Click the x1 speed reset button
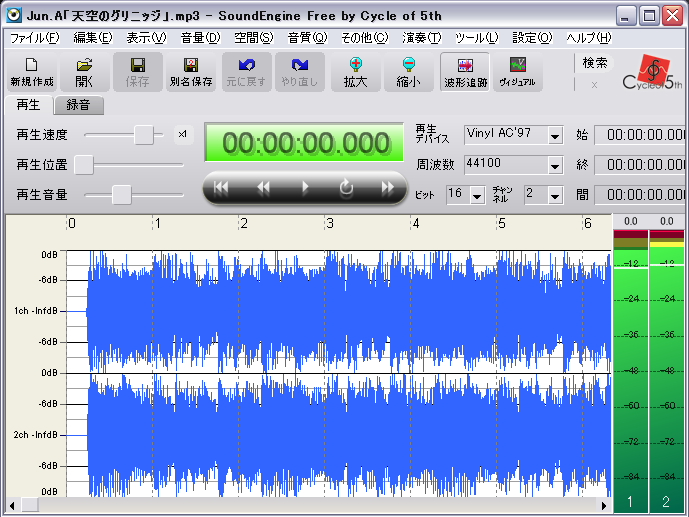689x517 pixels. 183,134
